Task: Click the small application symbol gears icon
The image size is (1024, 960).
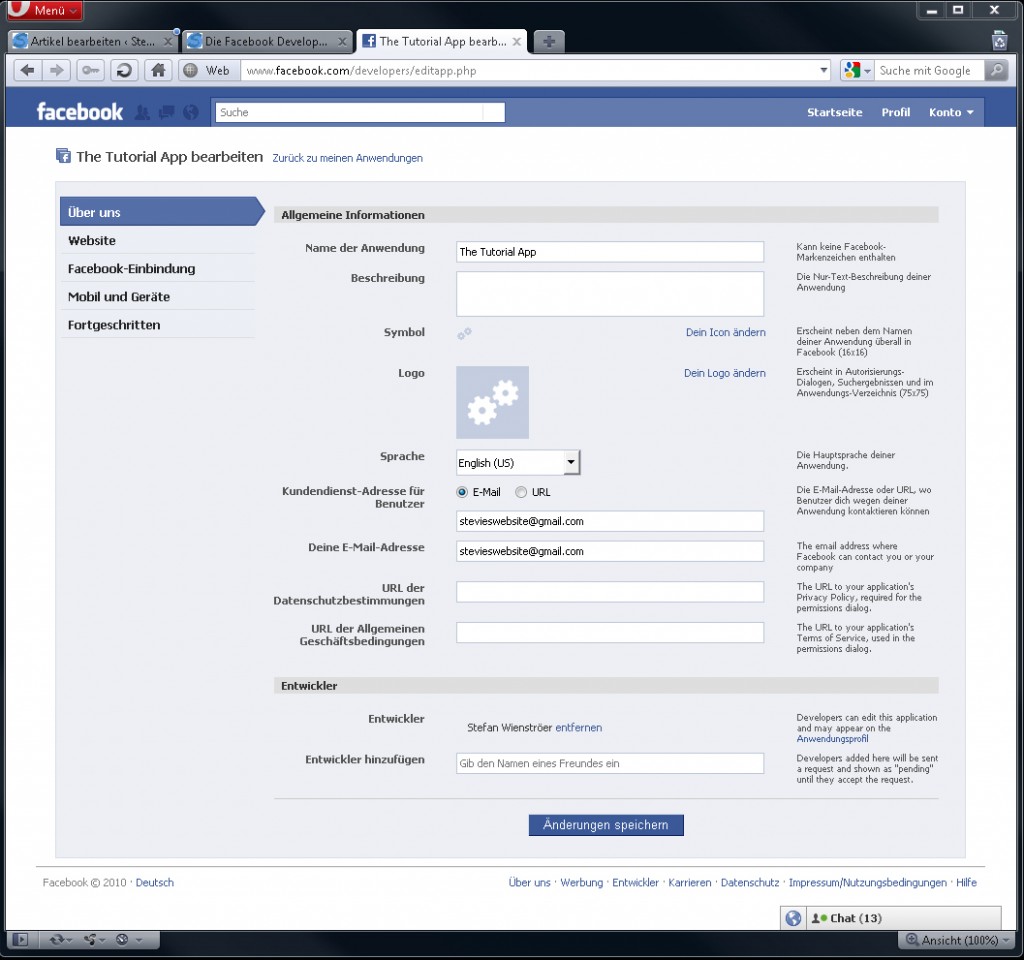Action: tap(464, 333)
